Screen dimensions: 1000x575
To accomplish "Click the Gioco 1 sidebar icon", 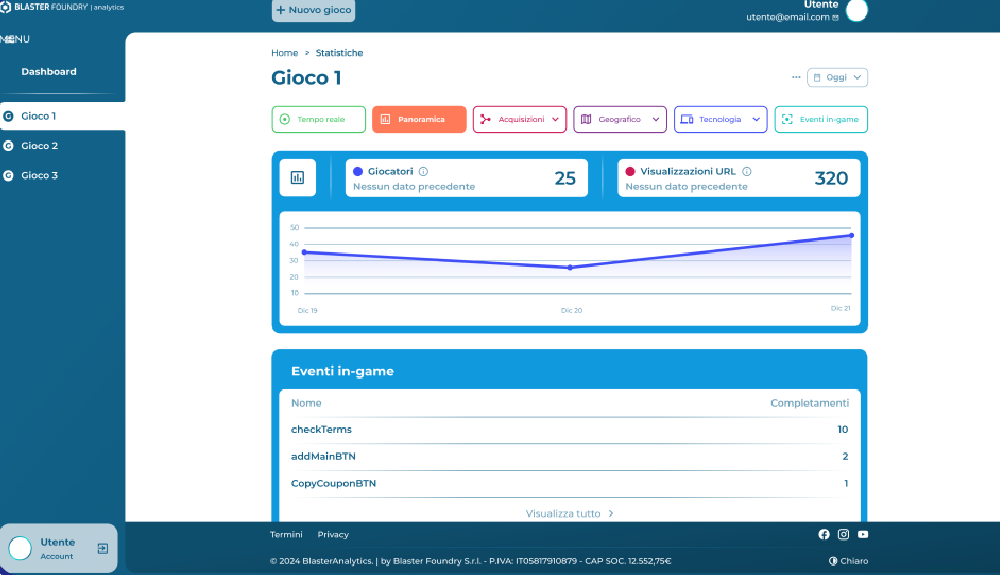I will coord(8,116).
